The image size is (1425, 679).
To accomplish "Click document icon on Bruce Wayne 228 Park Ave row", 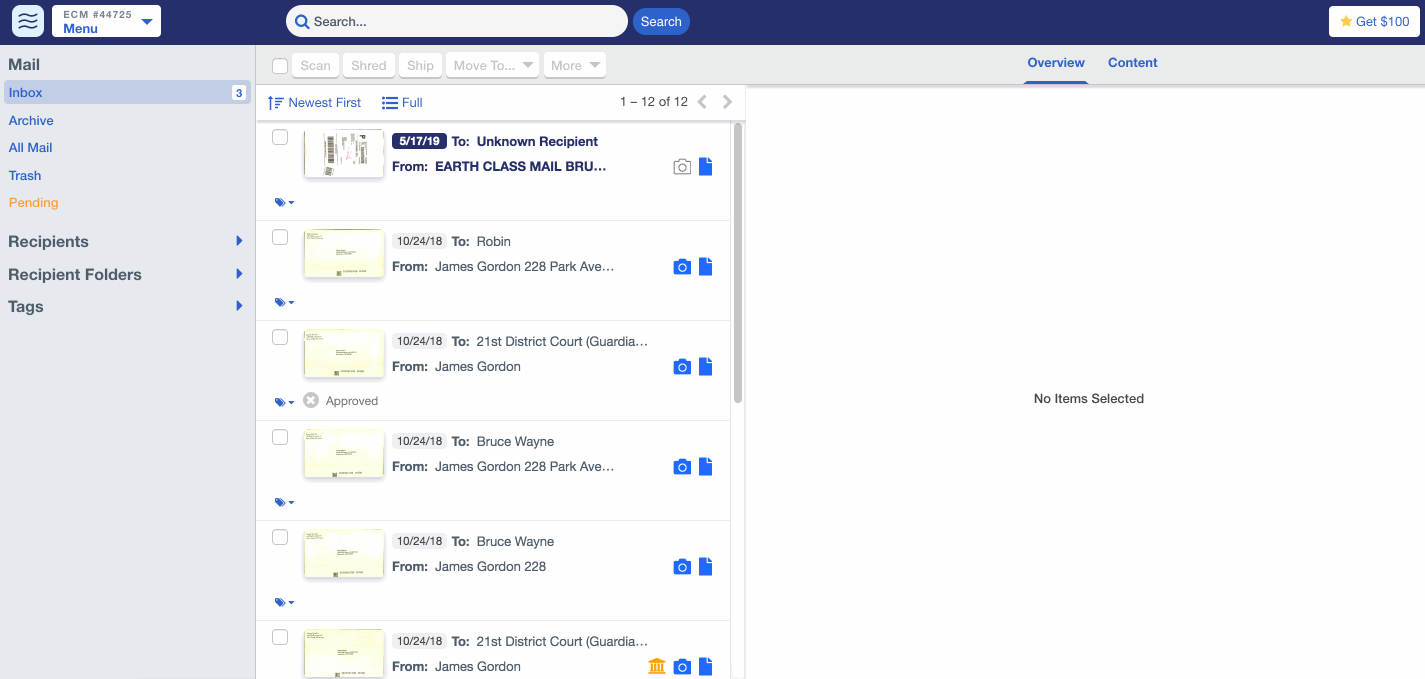I will [706, 466].
